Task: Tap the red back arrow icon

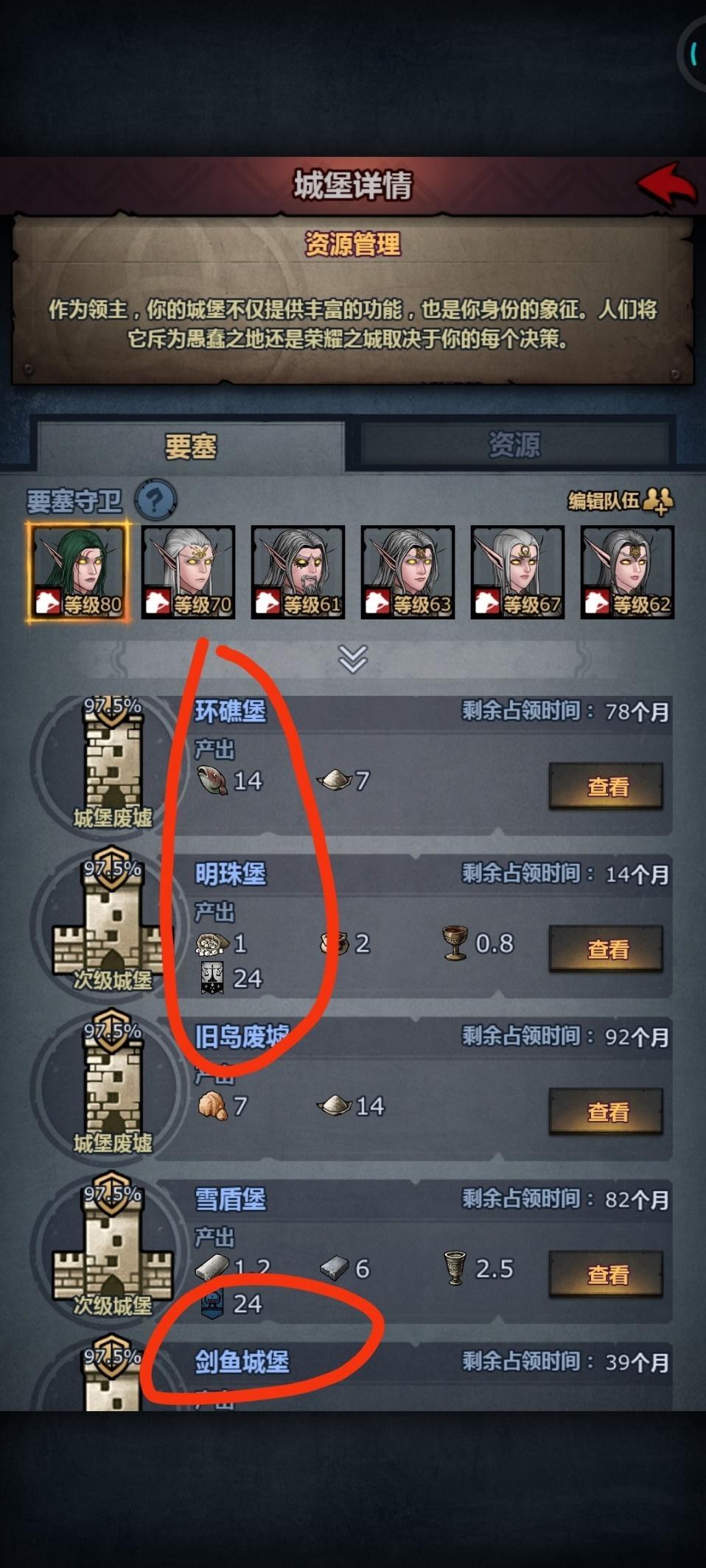Action: (666, 184)
